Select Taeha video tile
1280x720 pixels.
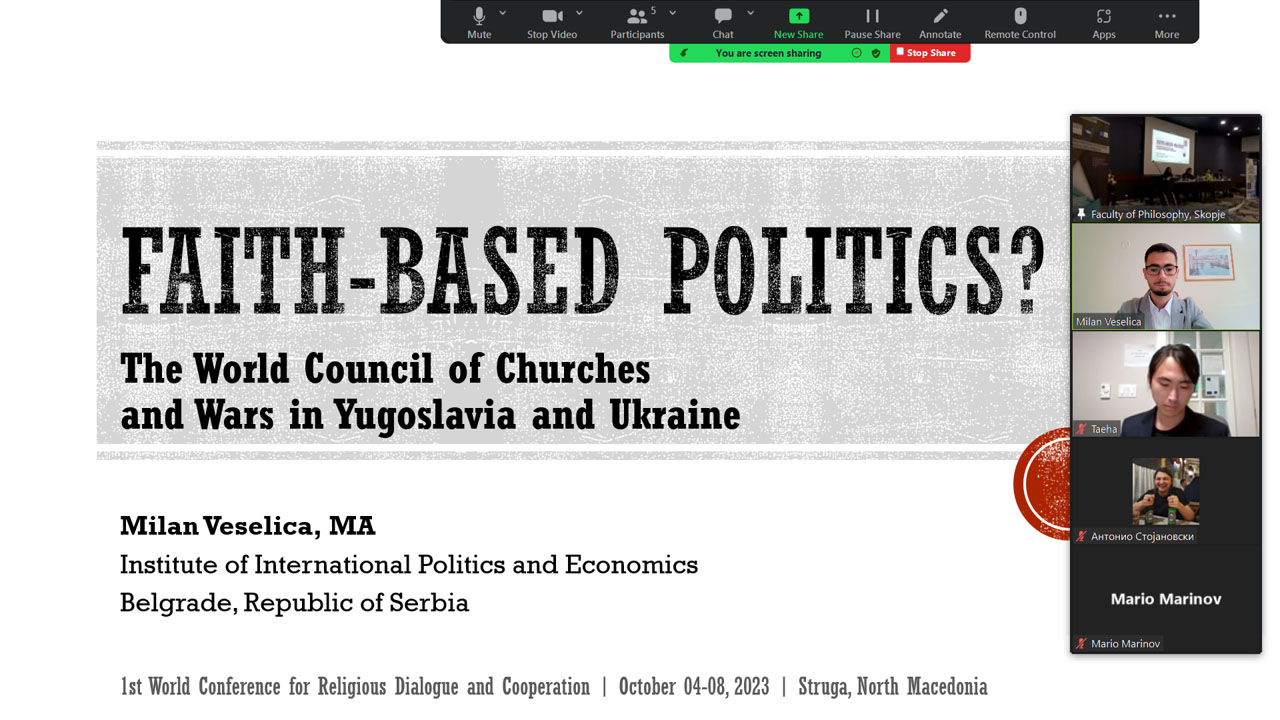(1166, 384)
